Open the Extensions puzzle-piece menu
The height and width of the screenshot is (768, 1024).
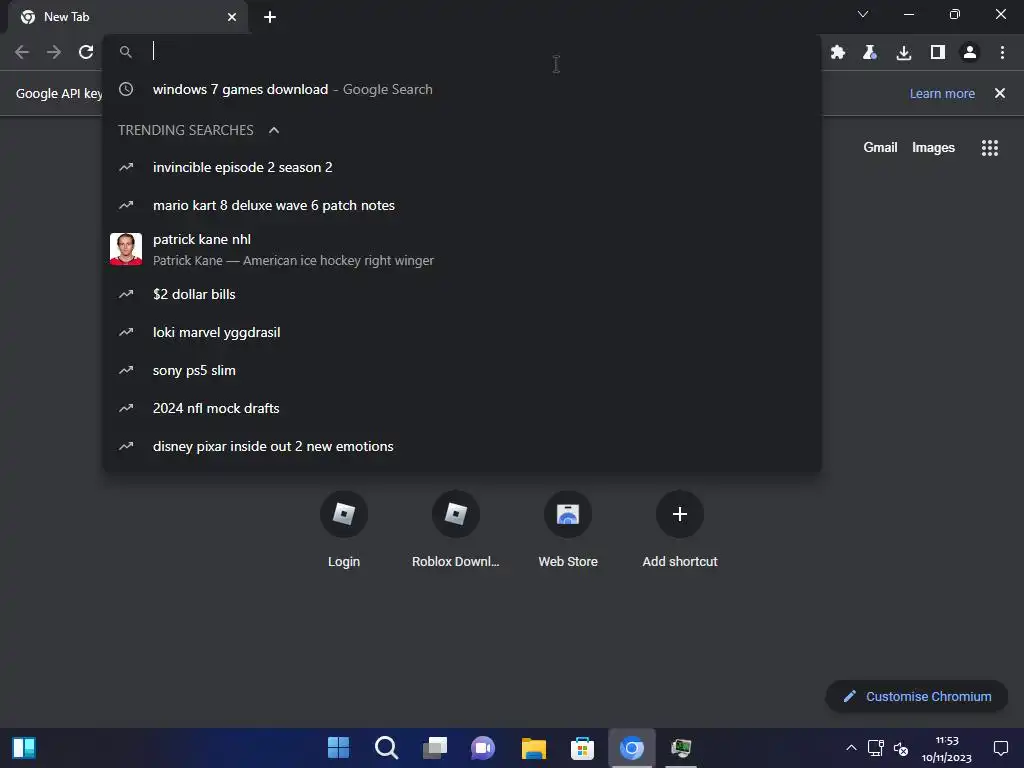(x=837, y=52)
